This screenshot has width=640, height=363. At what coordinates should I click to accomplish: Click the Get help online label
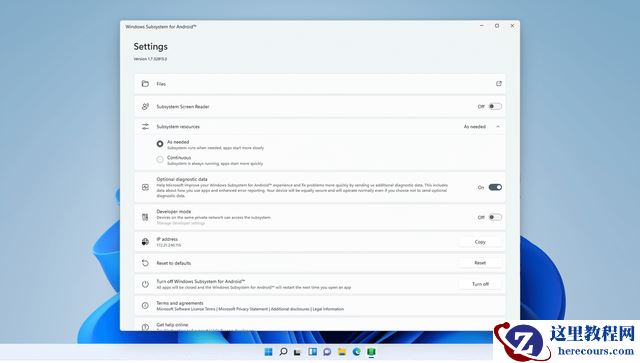(x=172, y=325)
